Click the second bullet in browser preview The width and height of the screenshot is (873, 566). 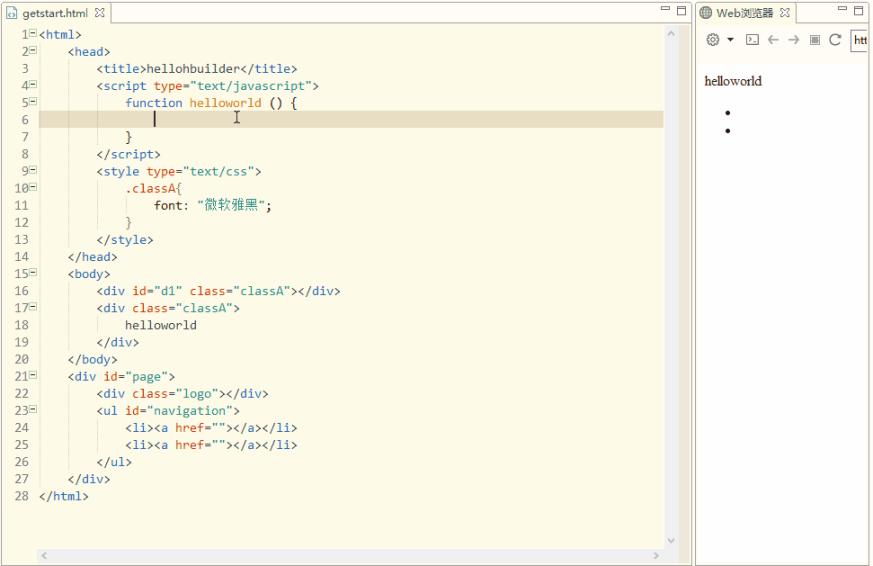coord(728,131)
